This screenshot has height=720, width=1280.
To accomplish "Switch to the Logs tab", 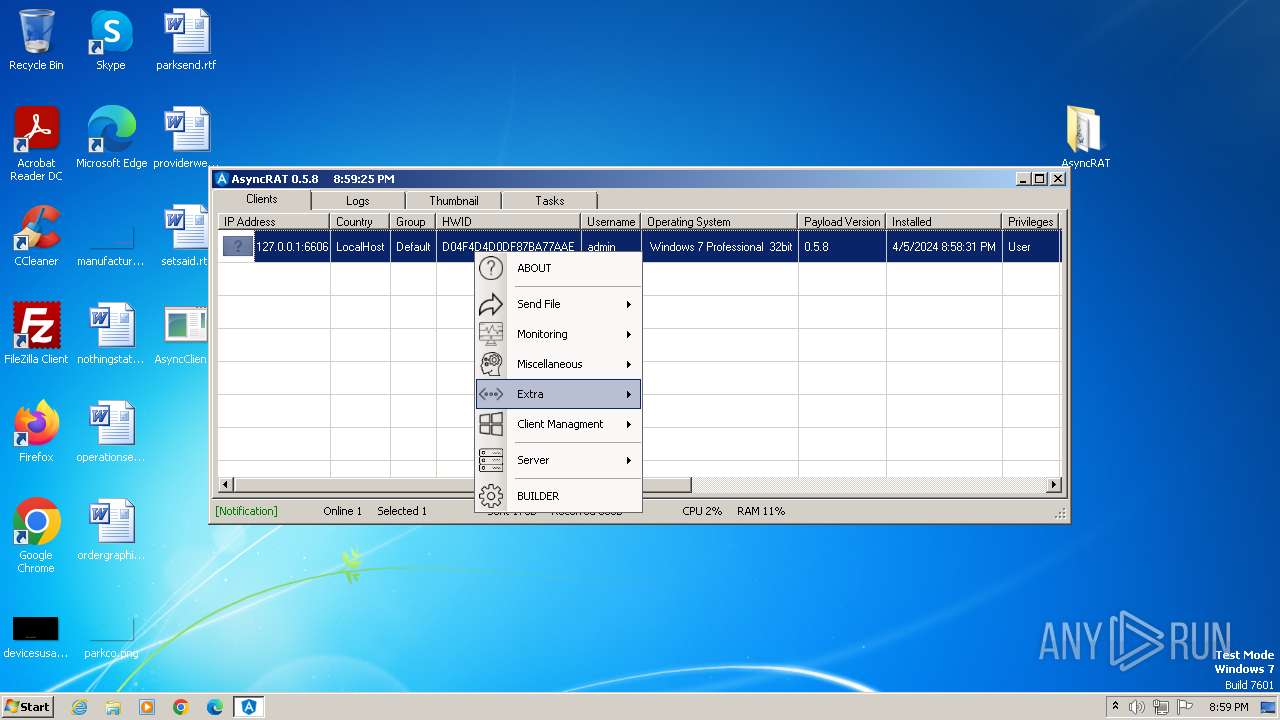I will click(x=357, y=201).
